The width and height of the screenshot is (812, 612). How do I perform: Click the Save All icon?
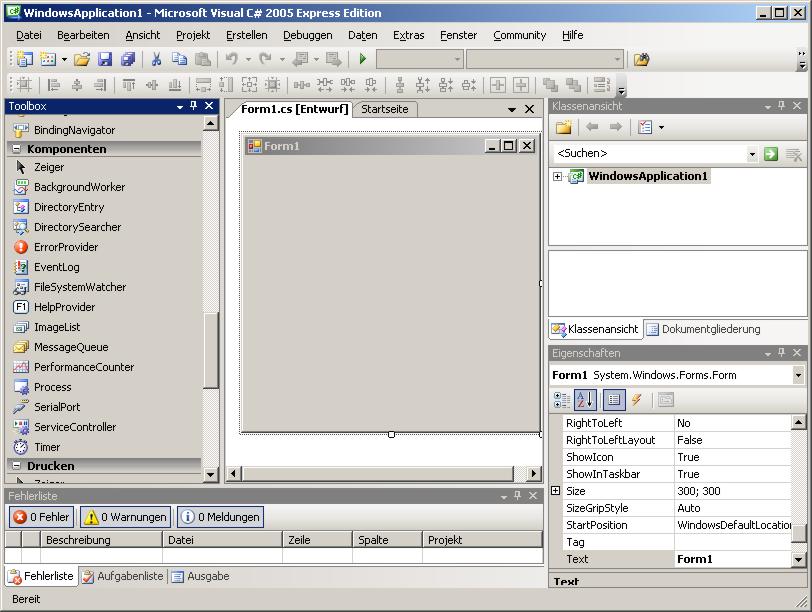[x=127, y=59]
